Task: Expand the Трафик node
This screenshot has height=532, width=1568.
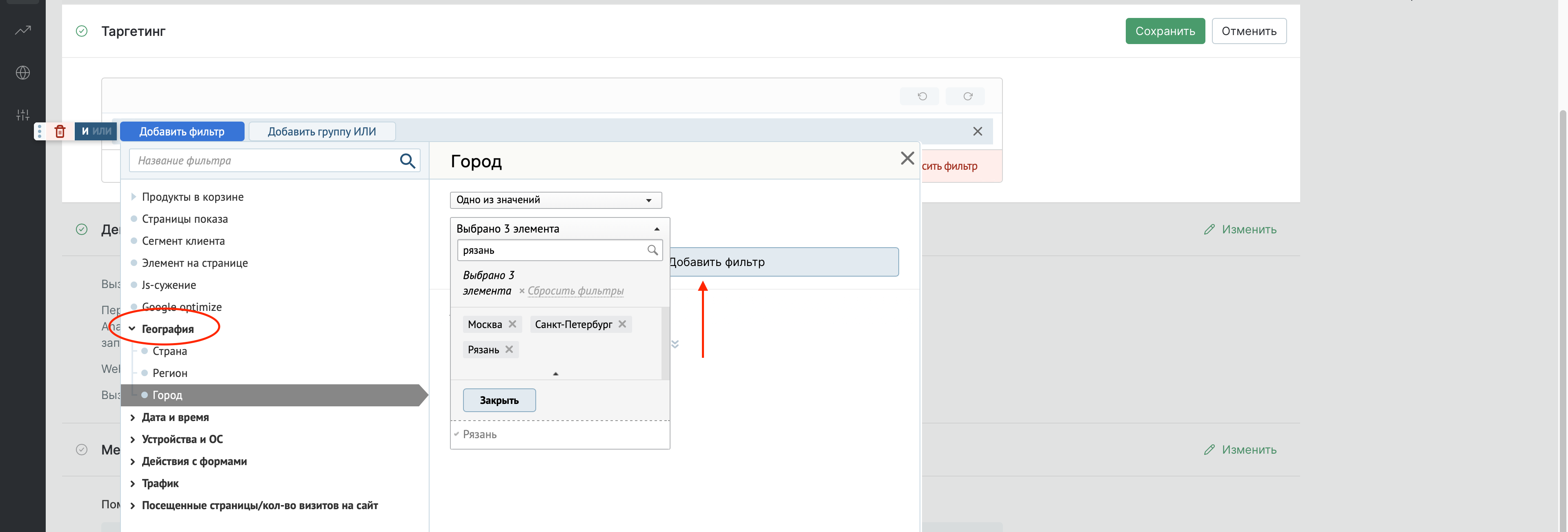Action: click(x=132, y=483)
